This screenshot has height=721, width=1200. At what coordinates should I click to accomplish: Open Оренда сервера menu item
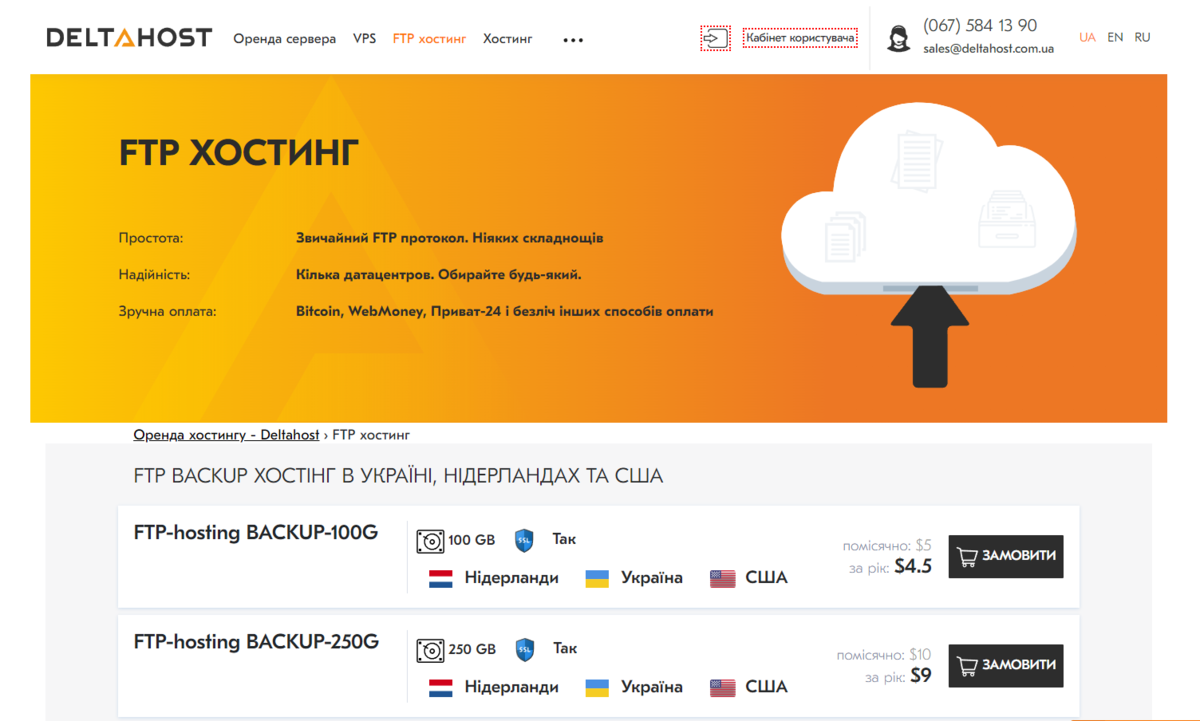click(285, 39)
